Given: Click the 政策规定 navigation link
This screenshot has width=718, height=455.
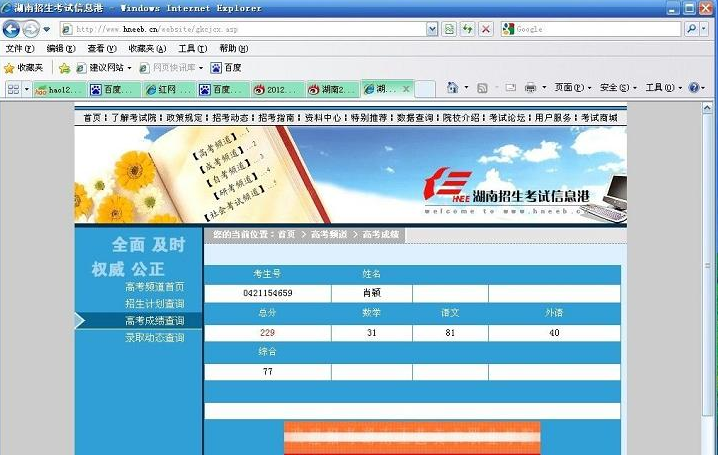Looking at the screenshot, I should tap(184, 118).
